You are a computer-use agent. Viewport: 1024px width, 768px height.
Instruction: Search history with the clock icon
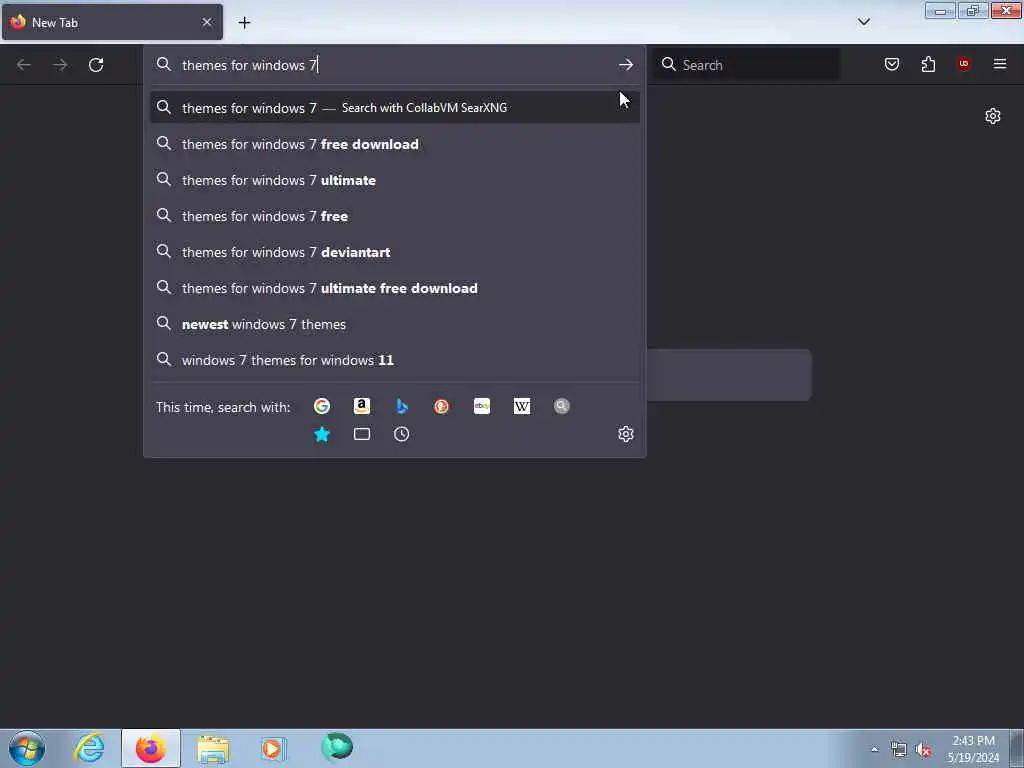(x=402, y=434)
